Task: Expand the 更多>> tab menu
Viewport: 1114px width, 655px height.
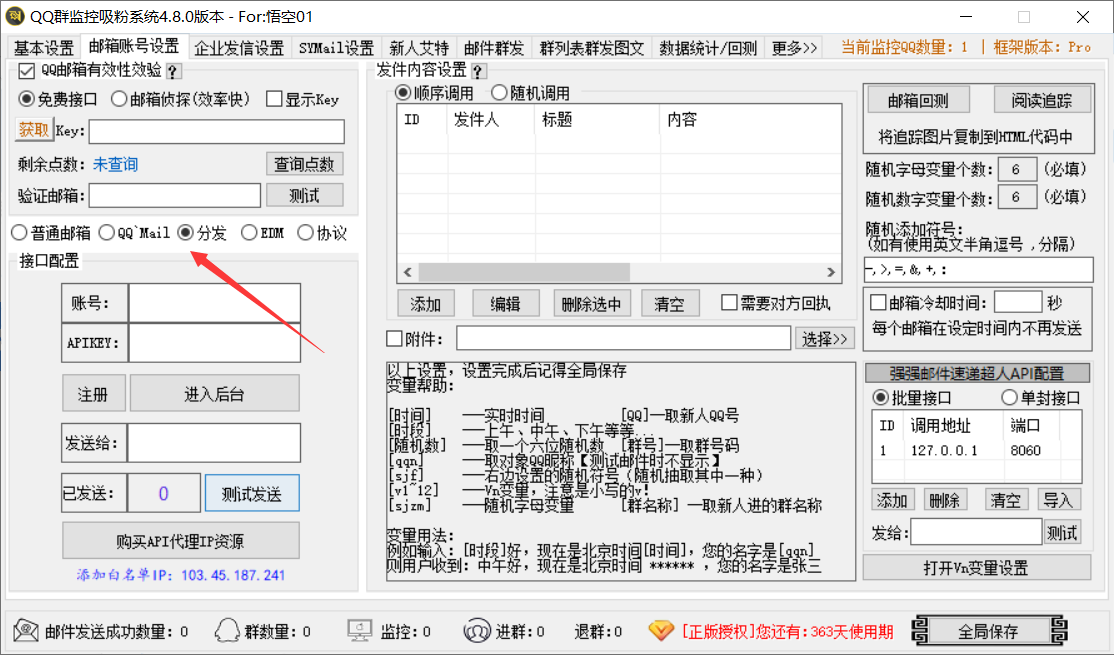Action: 794,48
